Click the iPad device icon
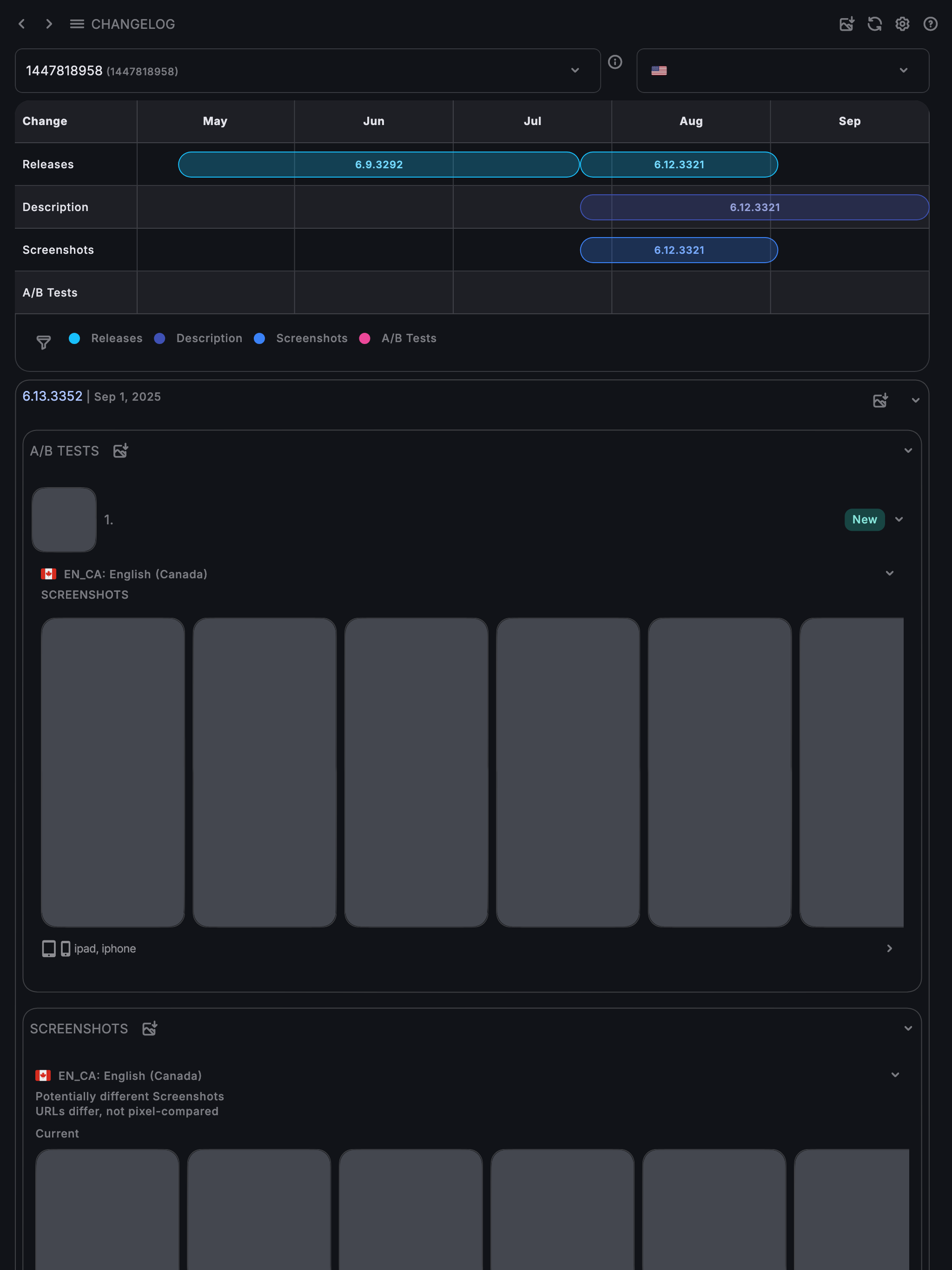952x1270 pixels. [49, 948]
